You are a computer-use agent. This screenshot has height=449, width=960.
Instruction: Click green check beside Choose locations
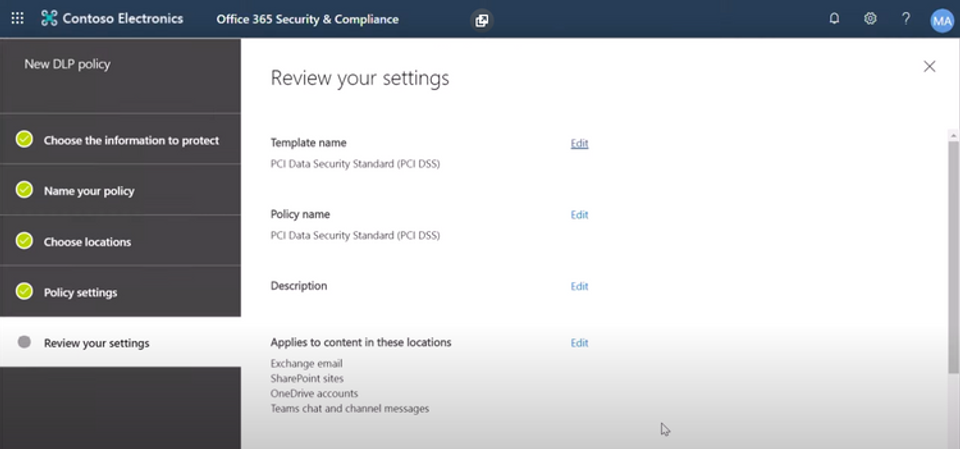click(24, 241)
